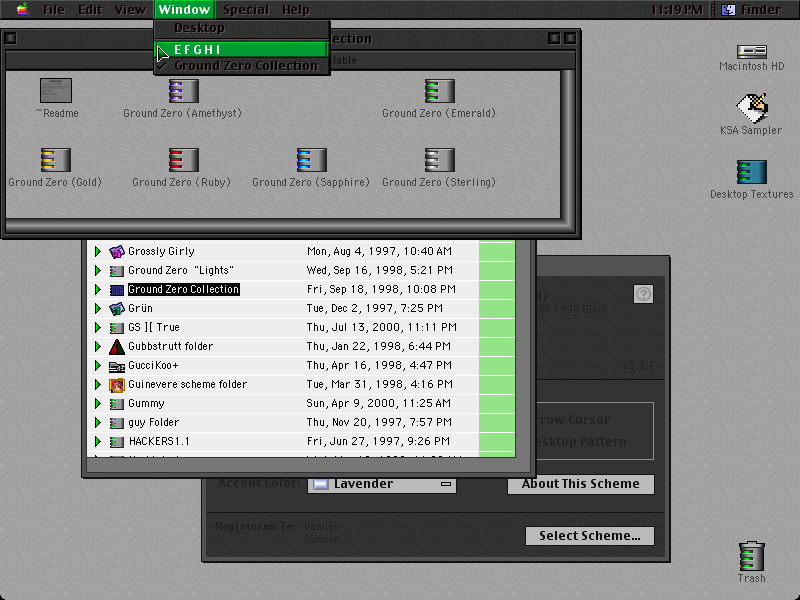Click date Fri, Sep 18, 1998, 10:08 PM
The width and height of the screenshot is (800, 600).
381,289
